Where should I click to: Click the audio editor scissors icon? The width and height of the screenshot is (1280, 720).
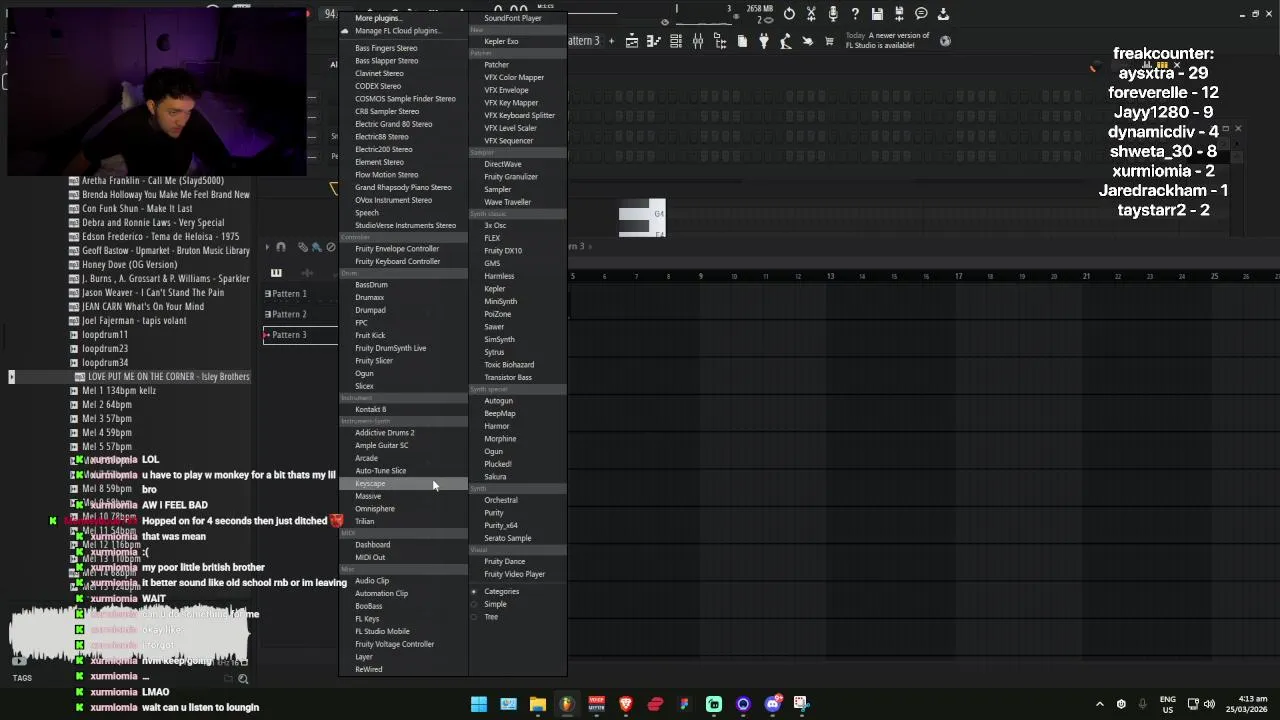click(811, 14)
